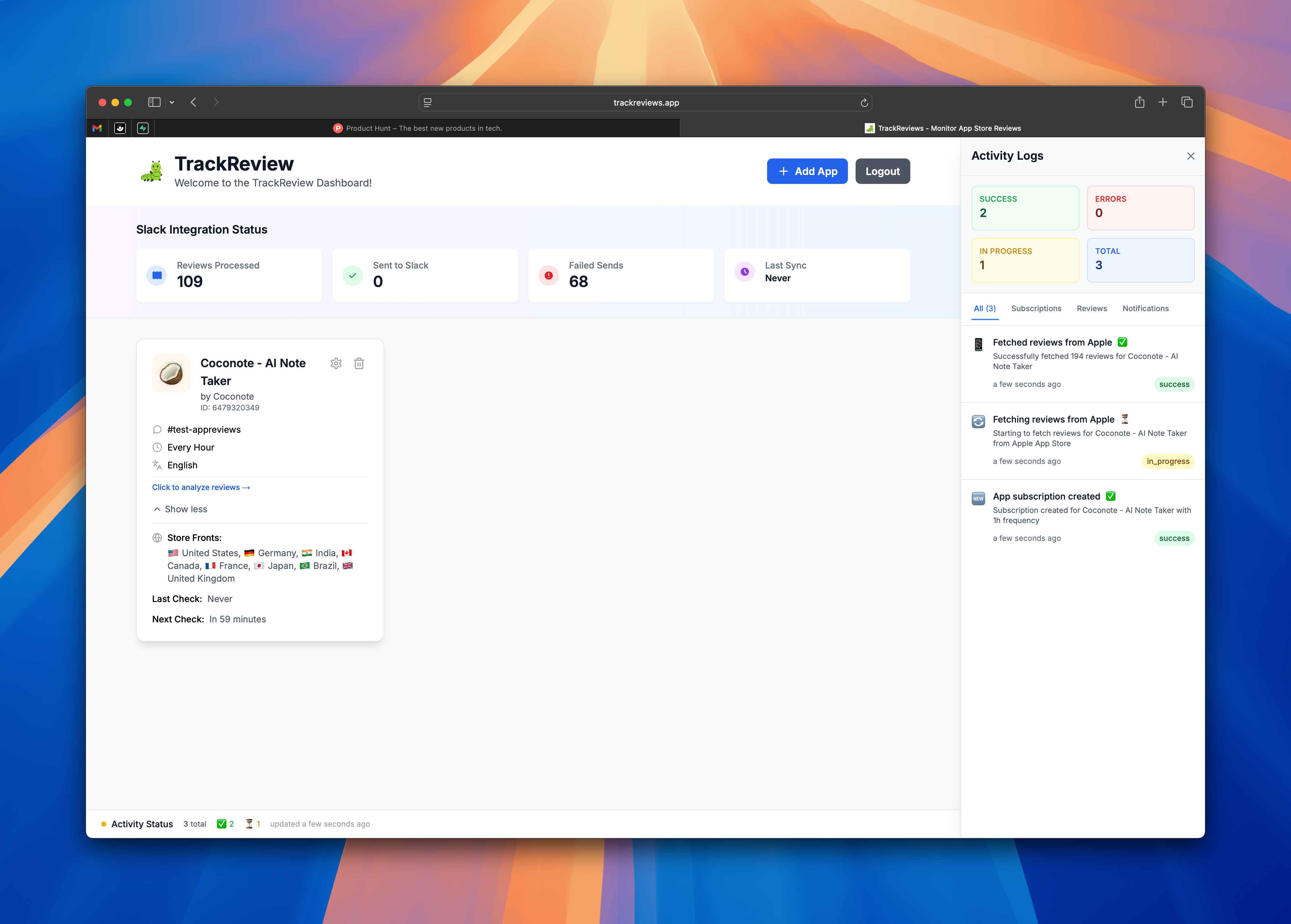The width and height of the screenshot is (1291, 924).
Task: Go forward in browser history
Action: [x=216, y=102]
